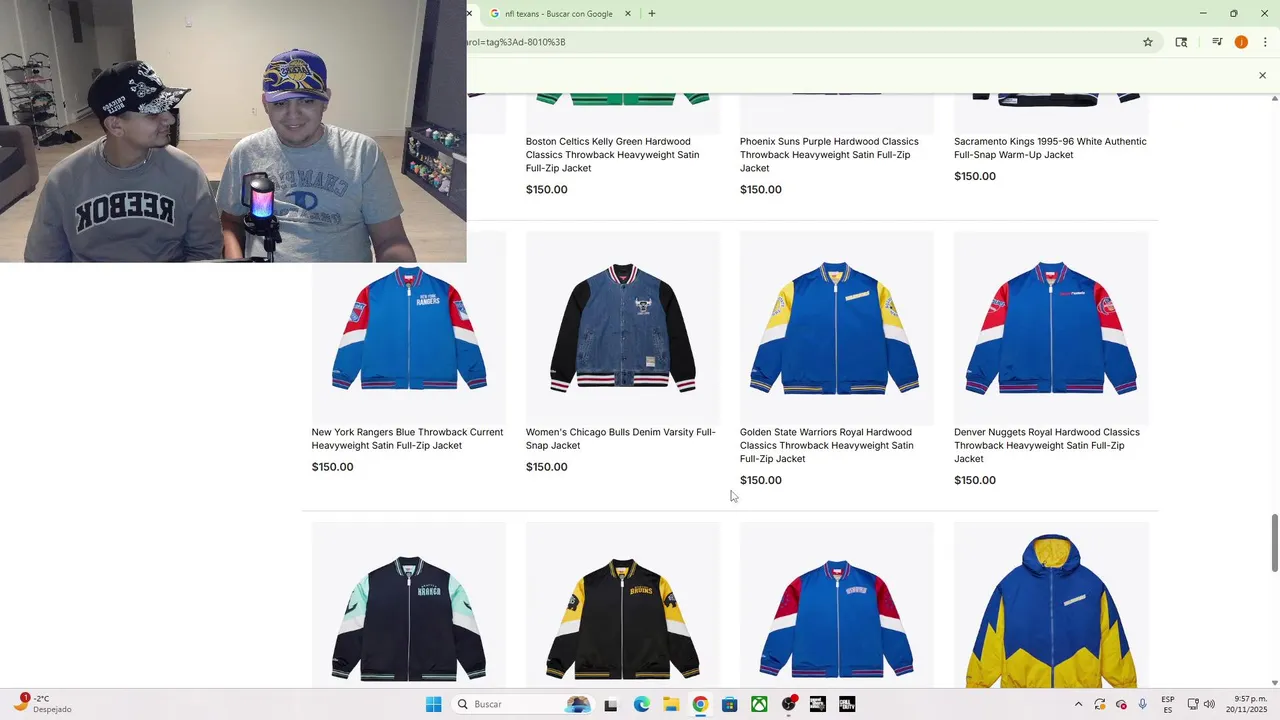The height and width of the screenshot is (720, 1280).
Task: Bookmark this page with the star icon
Action: click(1148, 42)
